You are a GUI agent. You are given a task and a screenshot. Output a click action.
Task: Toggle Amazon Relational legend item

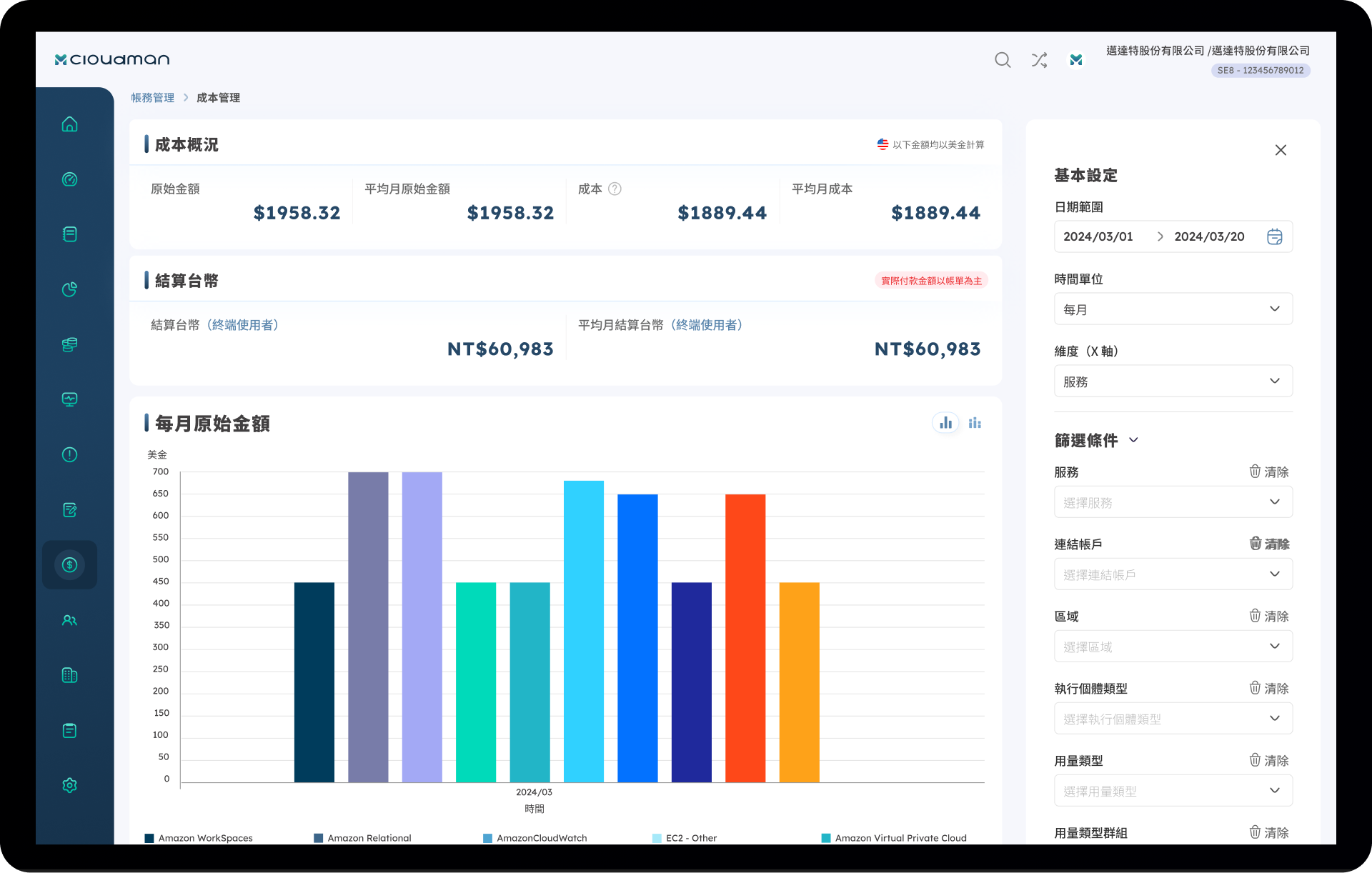(x=362, y=838)
